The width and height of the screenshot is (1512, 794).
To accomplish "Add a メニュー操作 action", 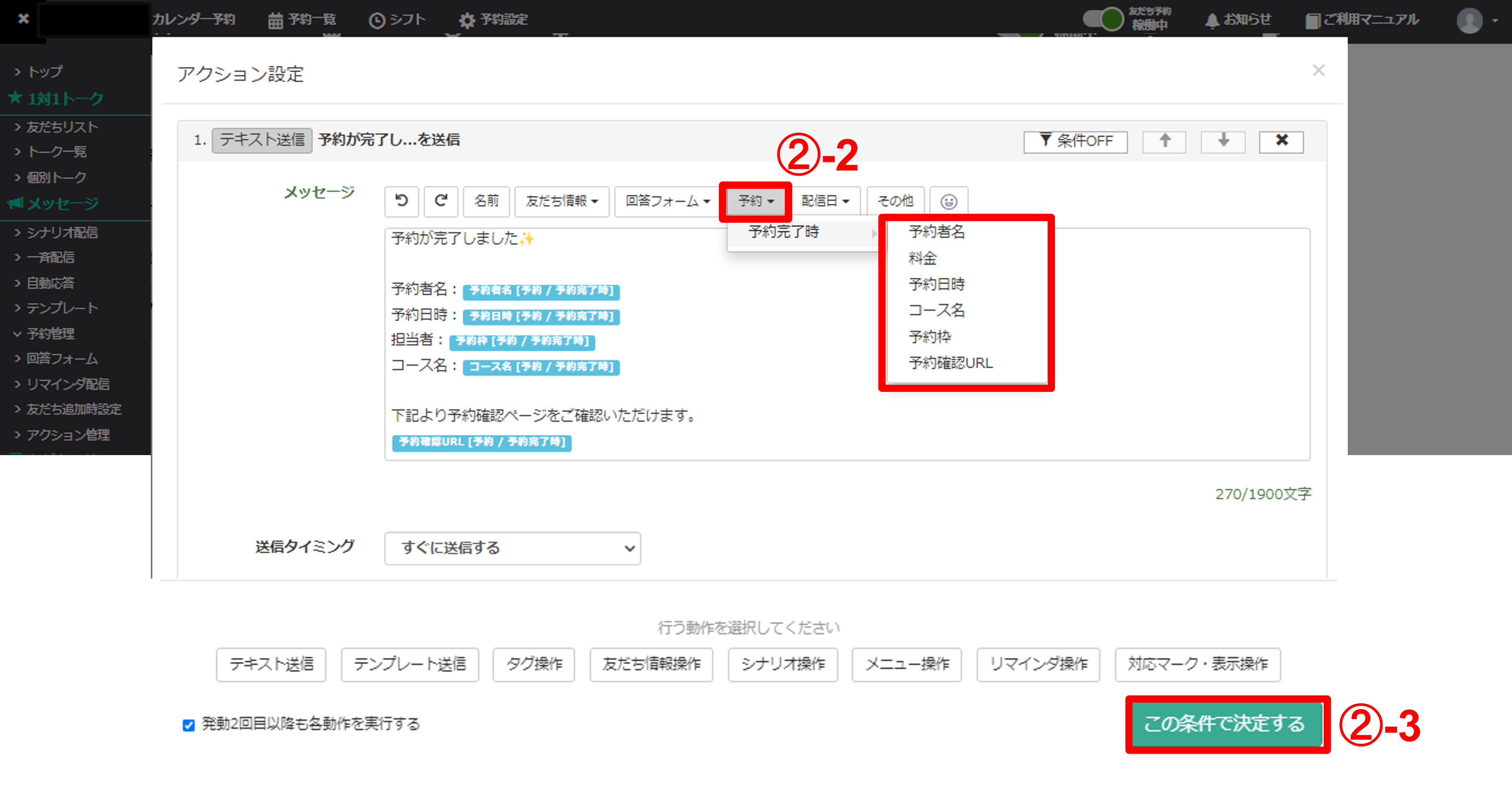I will 907,664.
